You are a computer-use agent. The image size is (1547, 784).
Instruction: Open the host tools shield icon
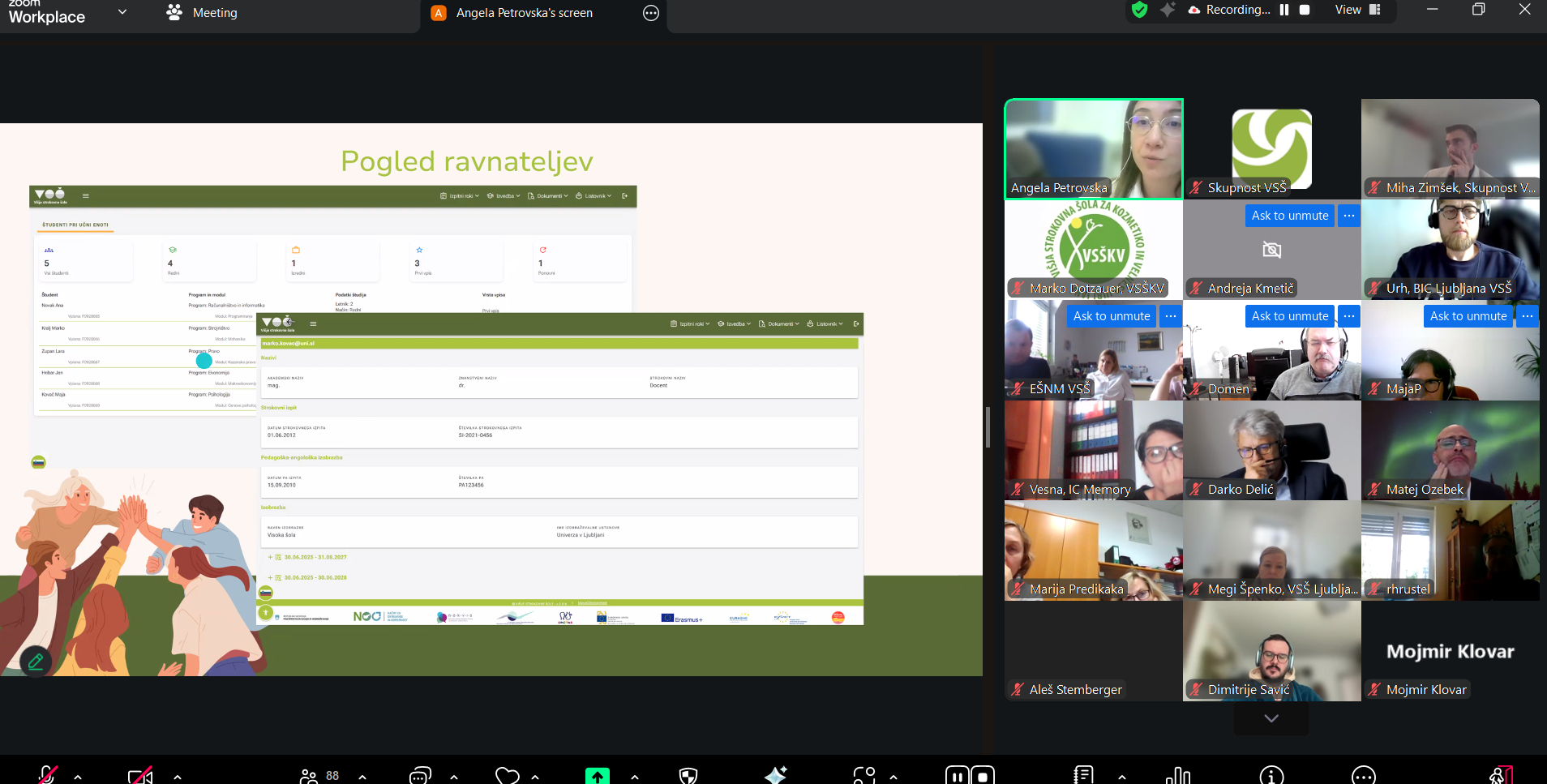[x=688, y=776]
